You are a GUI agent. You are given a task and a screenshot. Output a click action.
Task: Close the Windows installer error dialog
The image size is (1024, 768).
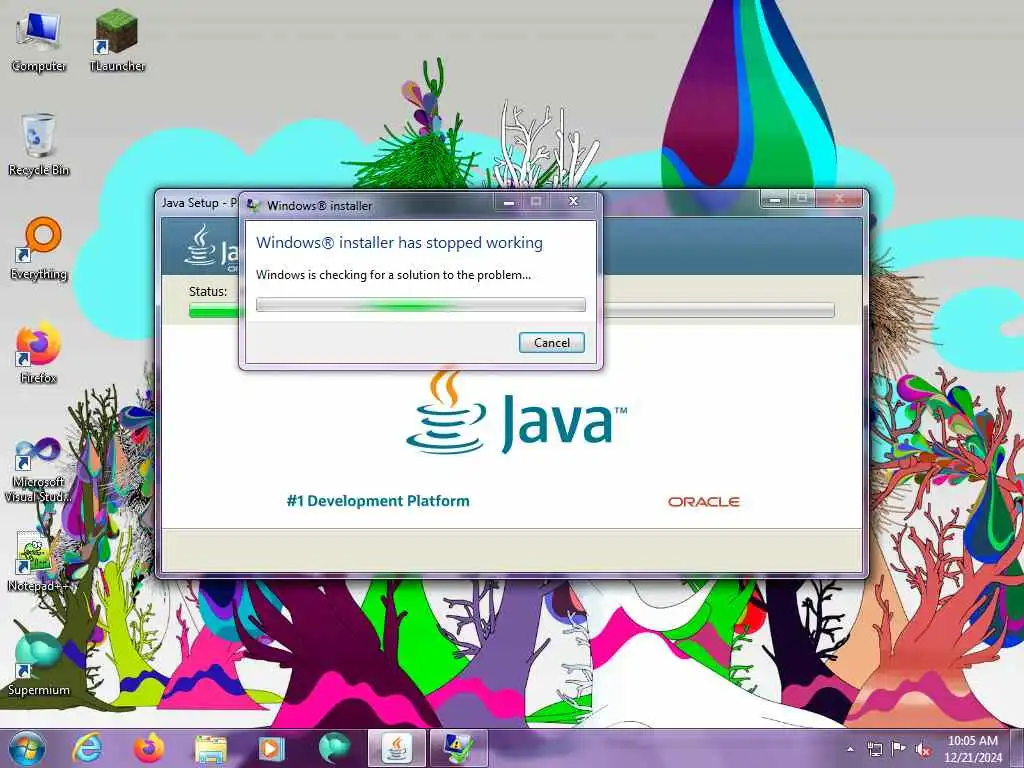(x=573, y=202)
